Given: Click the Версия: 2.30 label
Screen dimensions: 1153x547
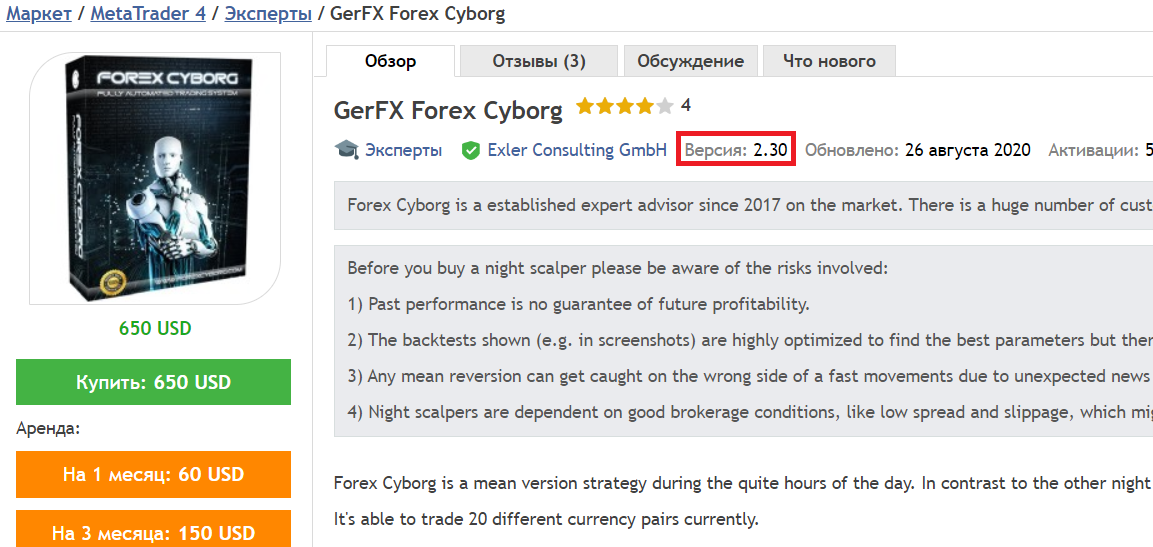Looking at the screenshot, I should click(736, 151).
